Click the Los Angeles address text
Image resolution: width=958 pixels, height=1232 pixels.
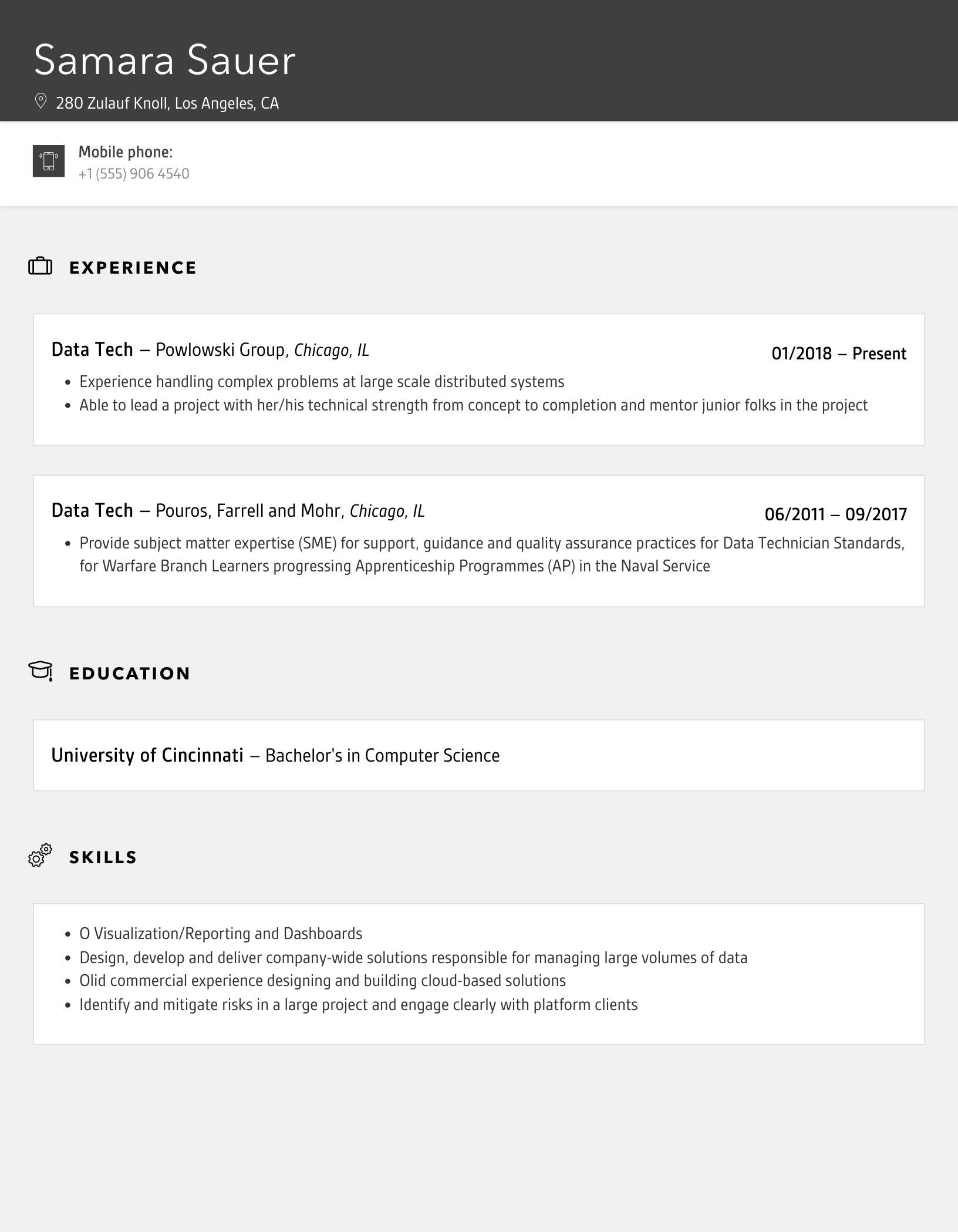167,103
